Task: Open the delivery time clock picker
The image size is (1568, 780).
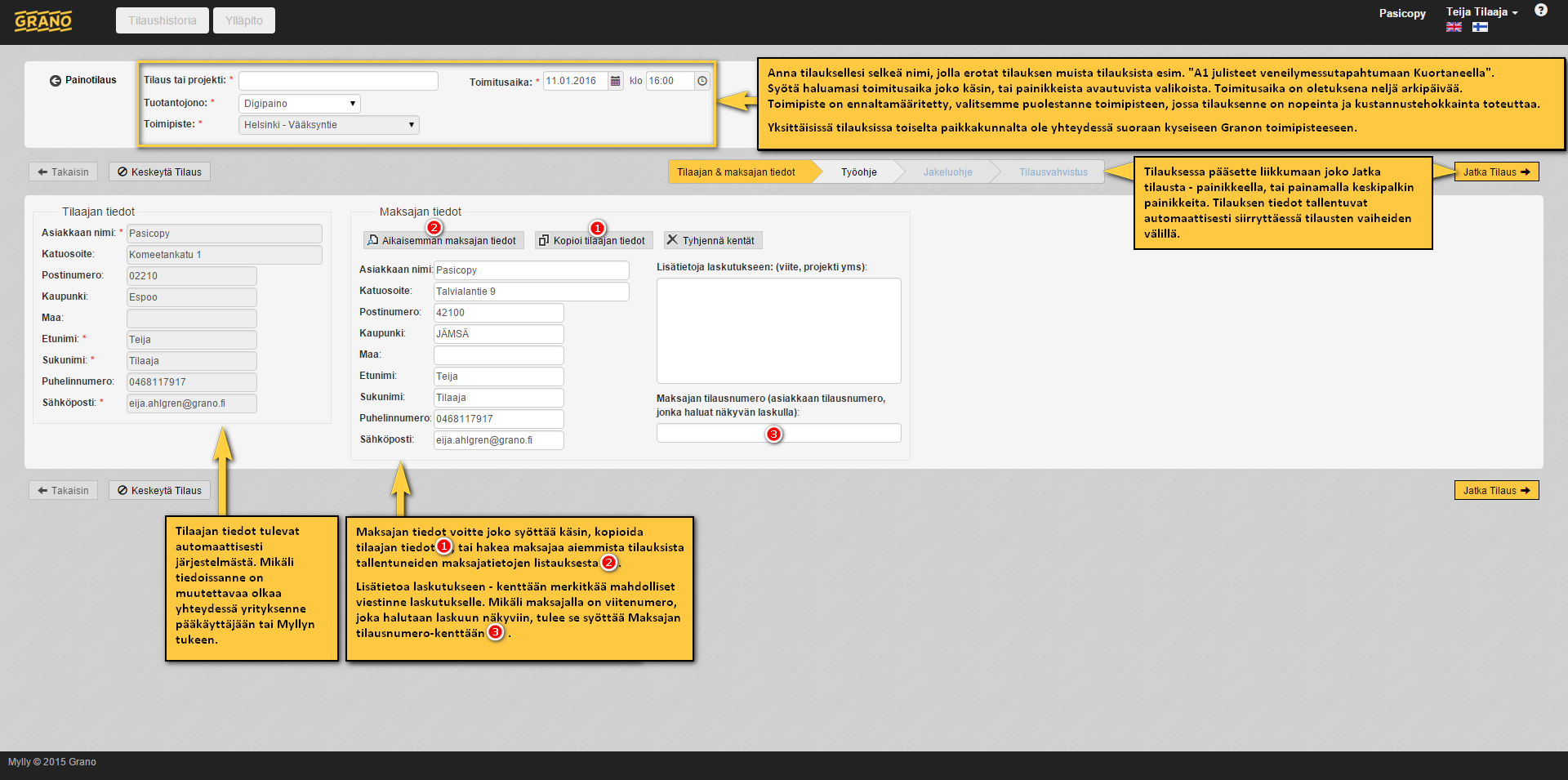Action: click(x=702, y=81)
